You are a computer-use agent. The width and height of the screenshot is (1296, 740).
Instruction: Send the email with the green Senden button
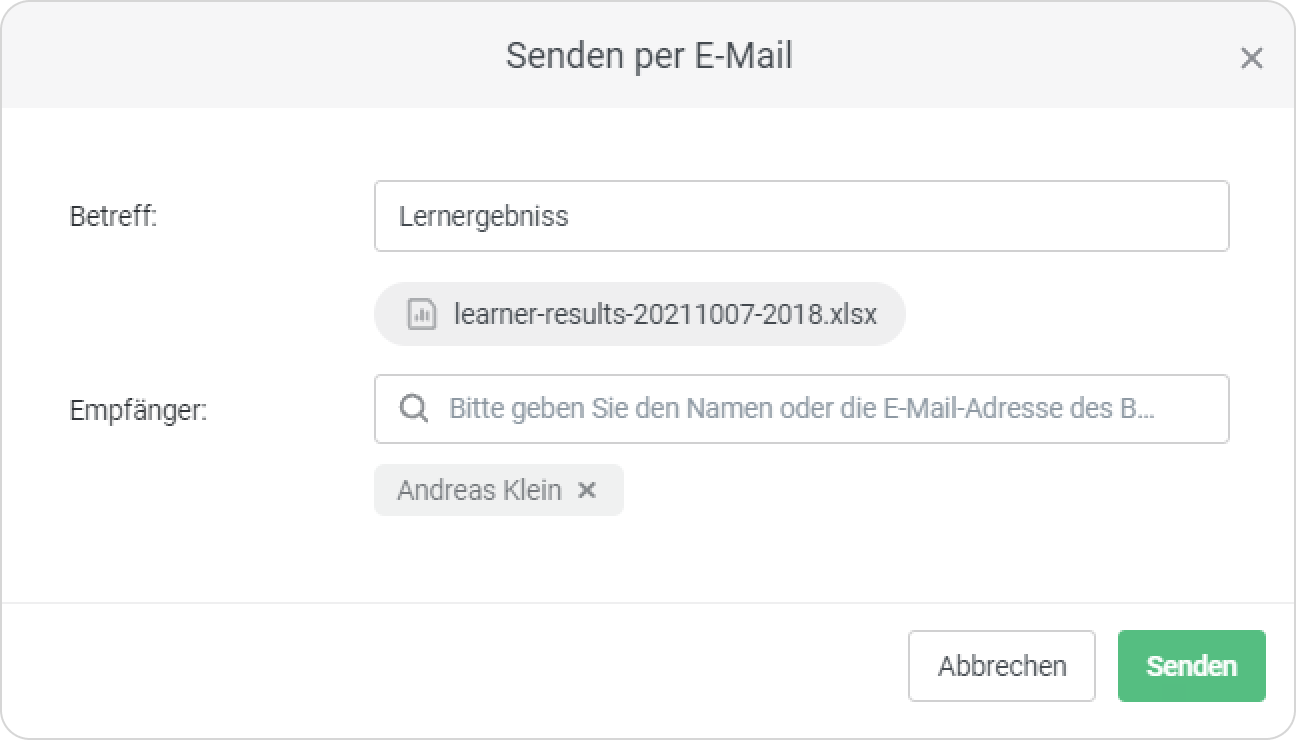click(1191, 666)
